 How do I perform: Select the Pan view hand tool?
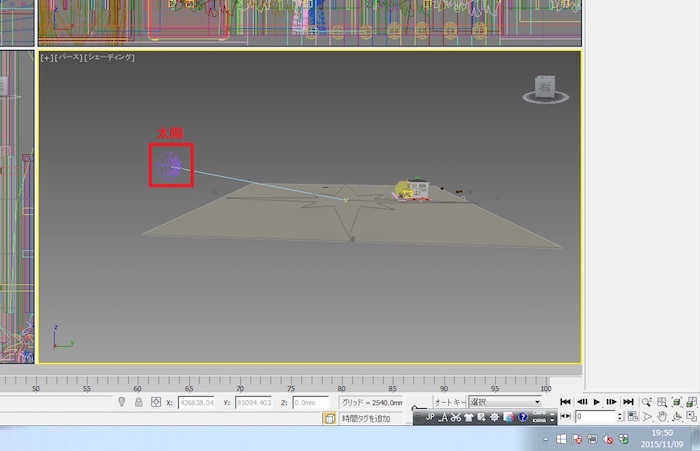pyautogui.click(x=663, y=416)
